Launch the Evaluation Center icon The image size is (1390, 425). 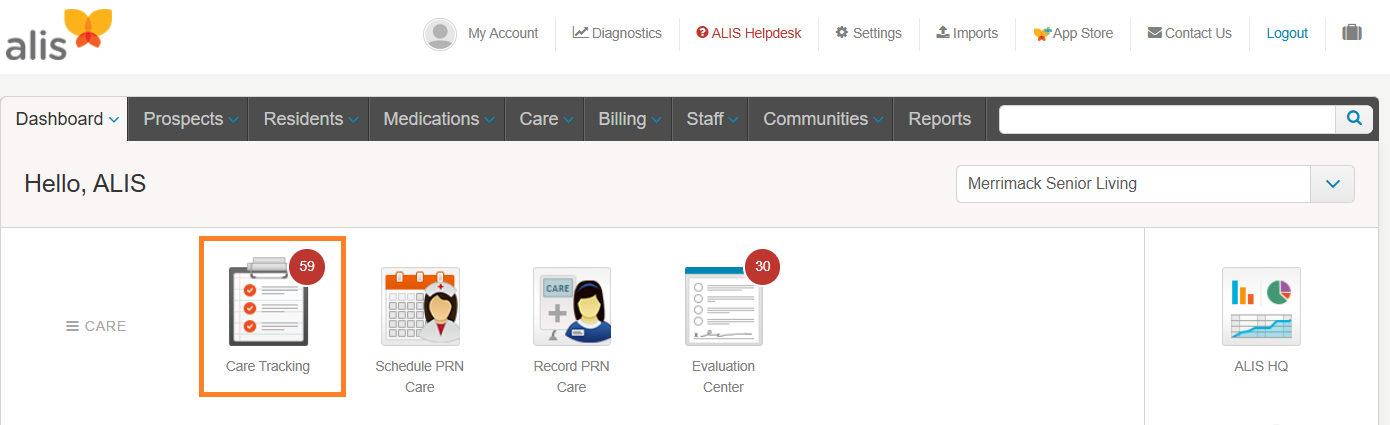coord(723,306)
